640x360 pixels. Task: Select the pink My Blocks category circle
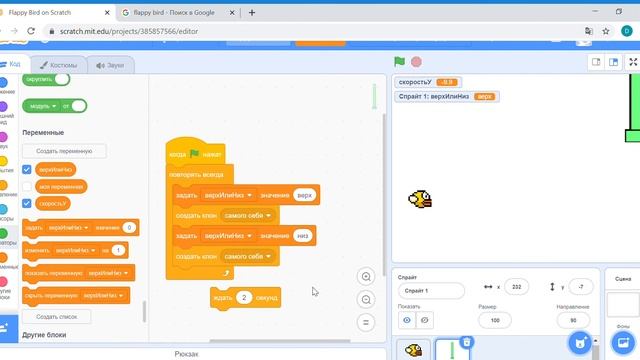coord(3,282)
